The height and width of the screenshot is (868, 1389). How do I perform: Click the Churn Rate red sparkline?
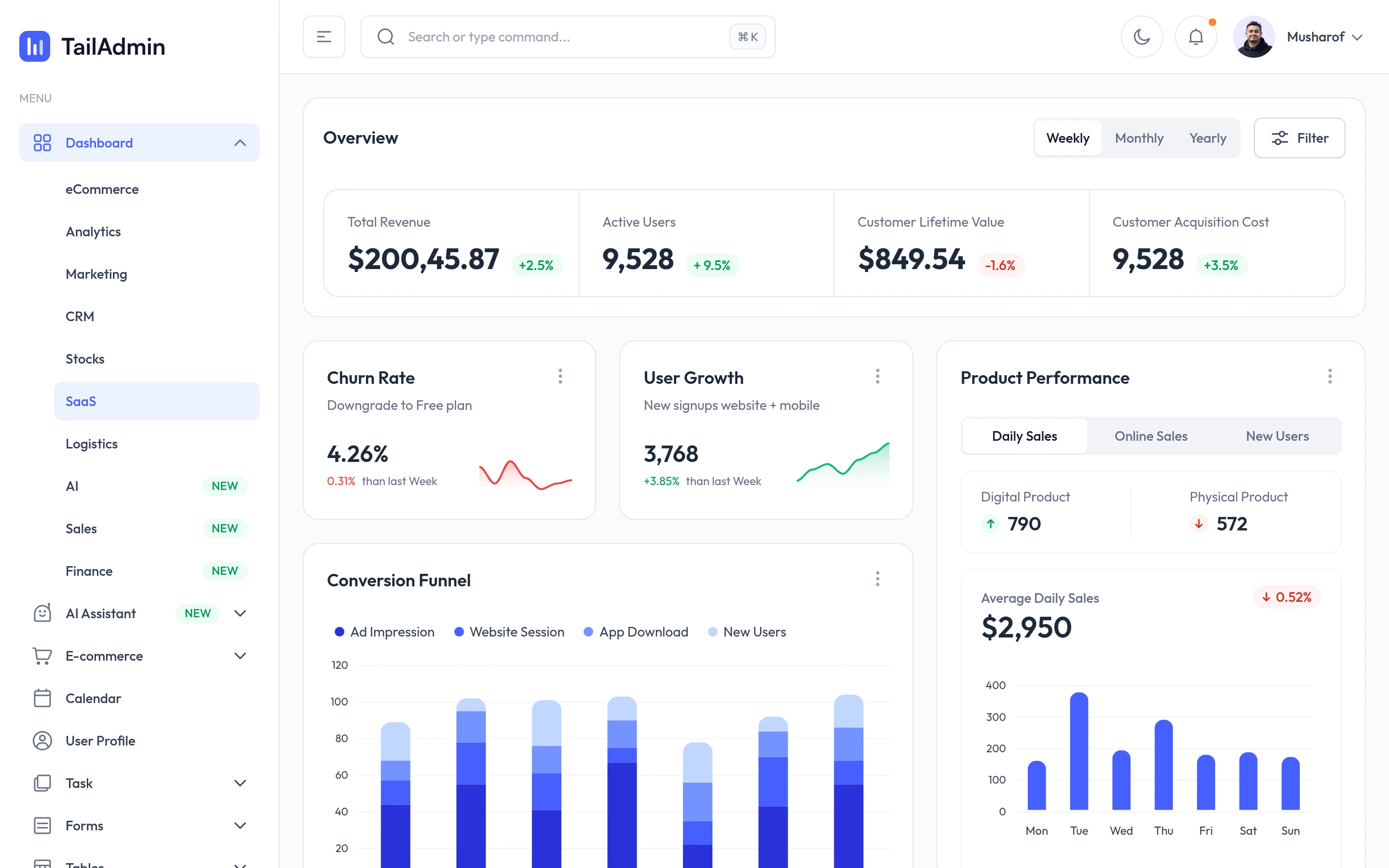[525, 475]
